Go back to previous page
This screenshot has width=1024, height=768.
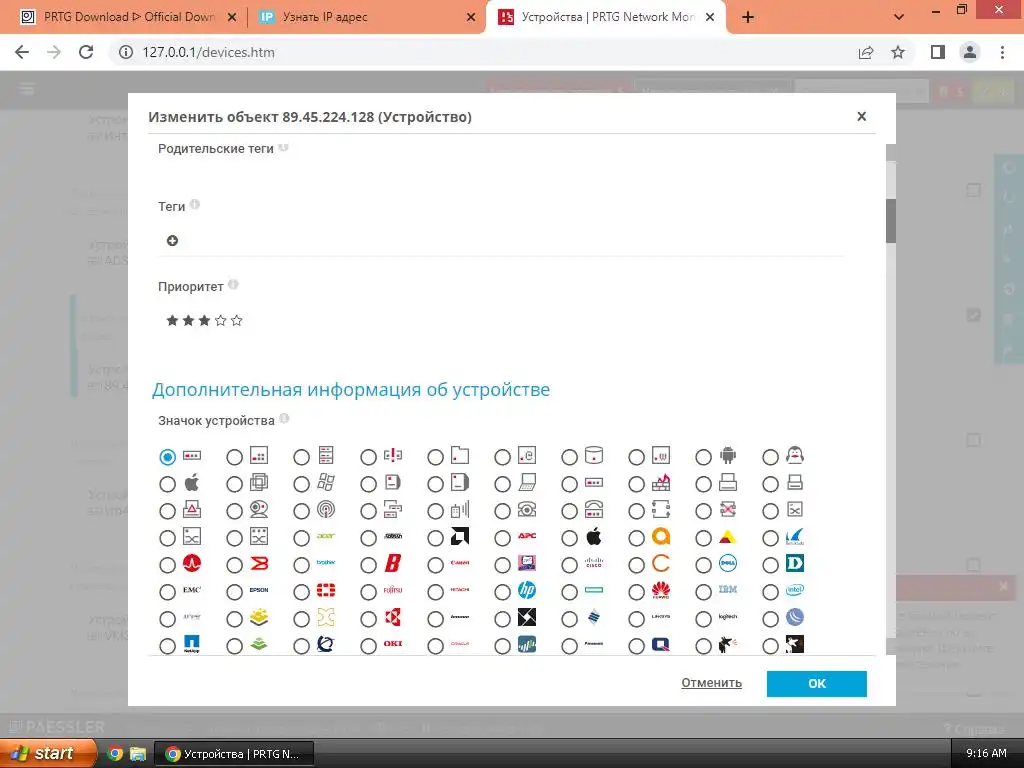[x=22, y=52]
